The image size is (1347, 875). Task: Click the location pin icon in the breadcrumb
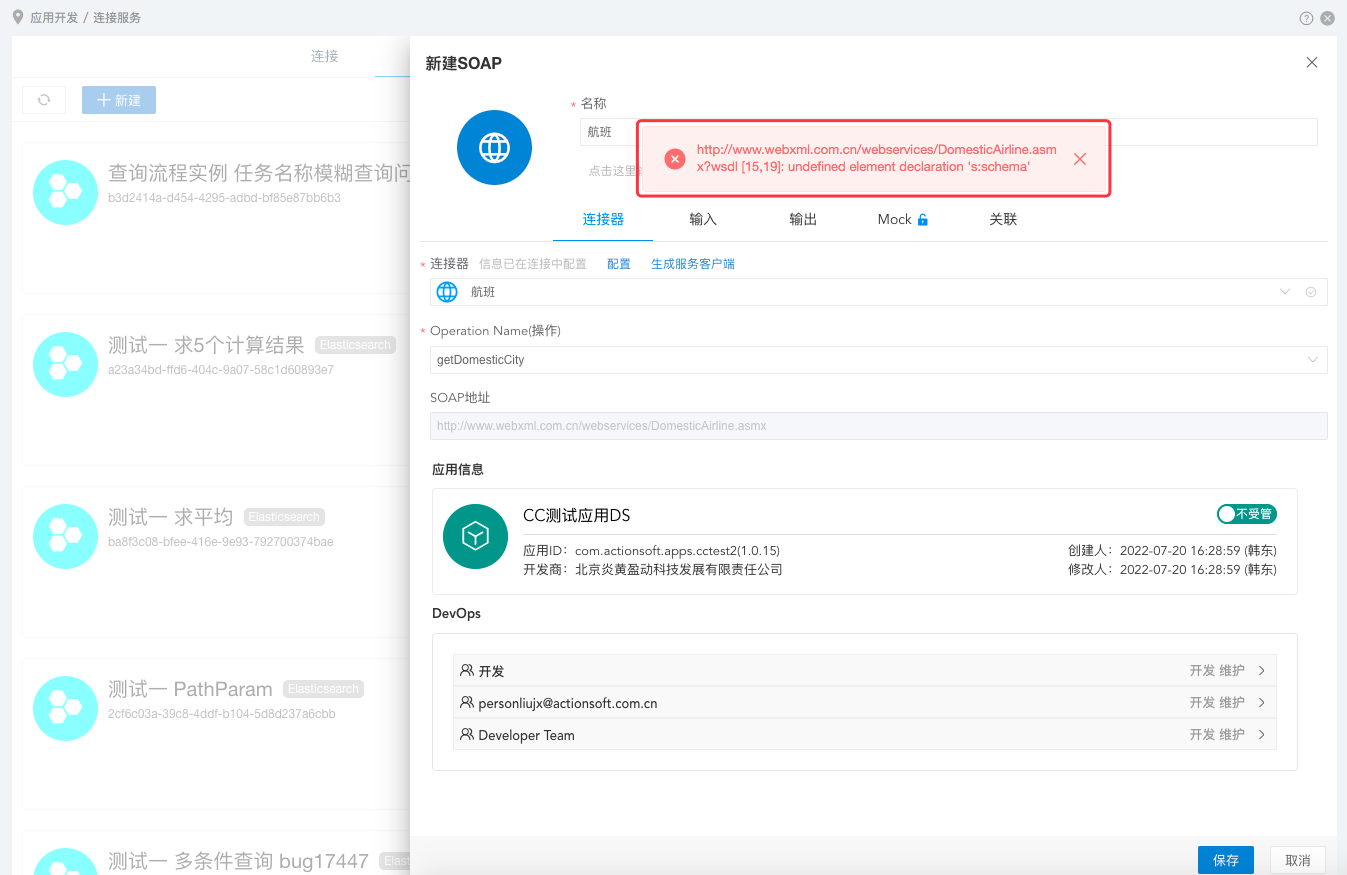coord(18,17)
